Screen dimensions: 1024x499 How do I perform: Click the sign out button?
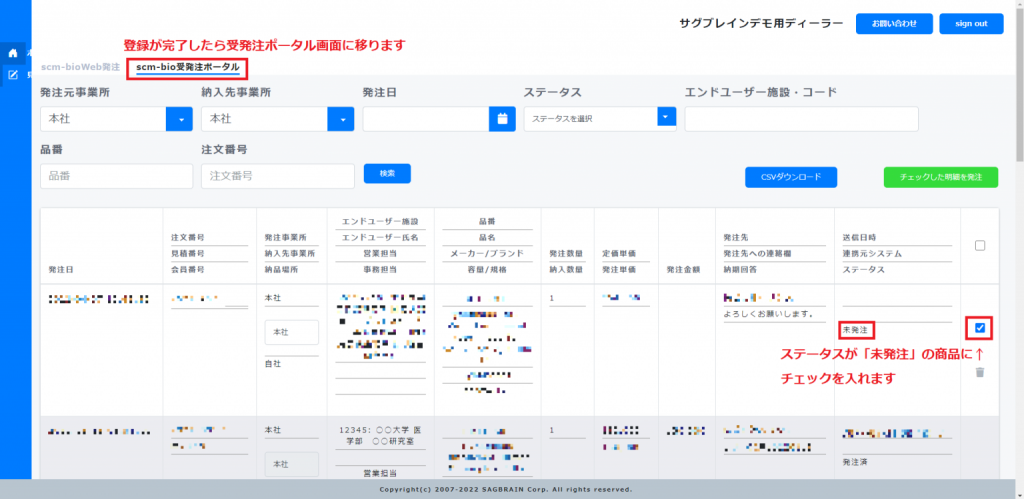971,24
